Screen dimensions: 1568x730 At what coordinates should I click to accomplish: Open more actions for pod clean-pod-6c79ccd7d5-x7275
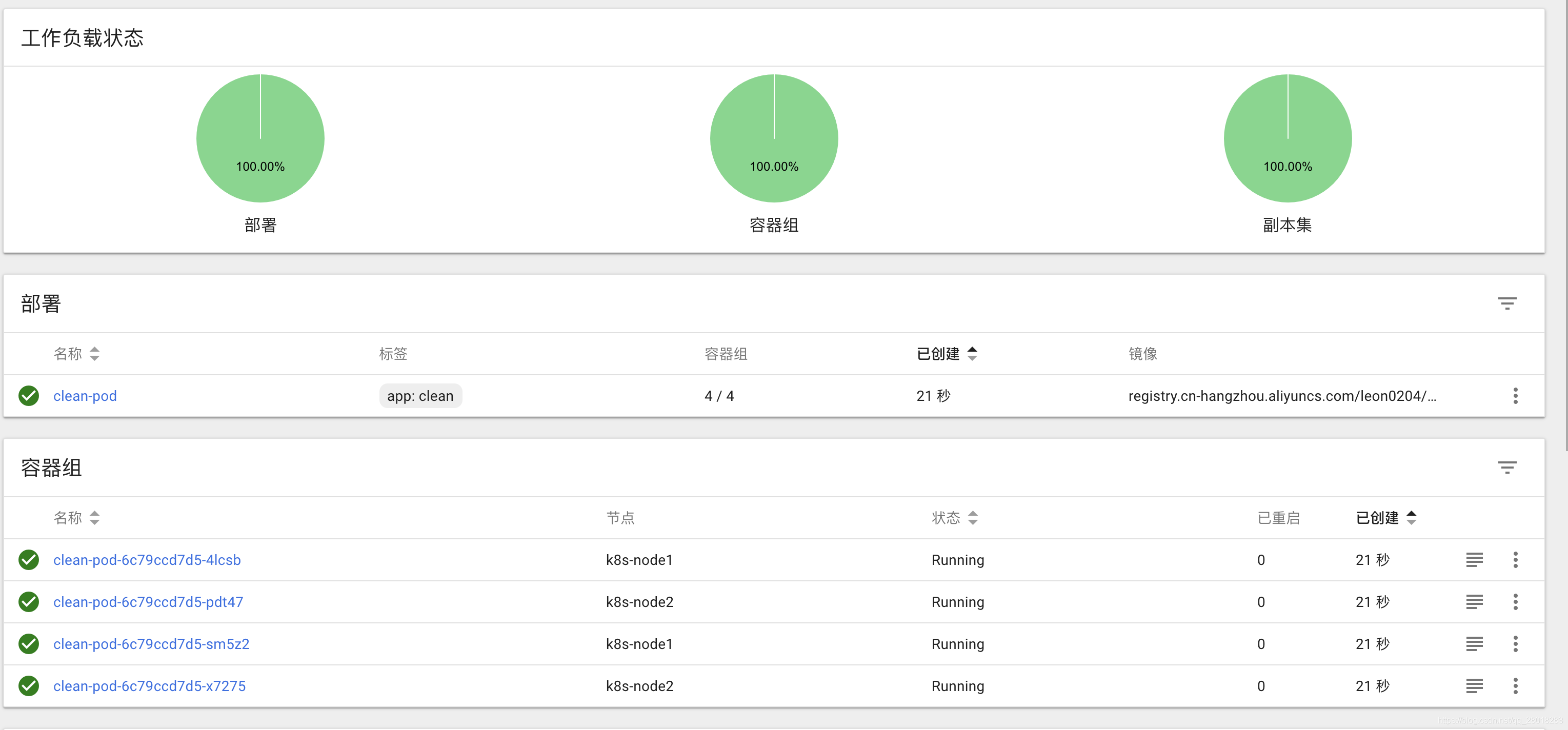pos(1515,685)
